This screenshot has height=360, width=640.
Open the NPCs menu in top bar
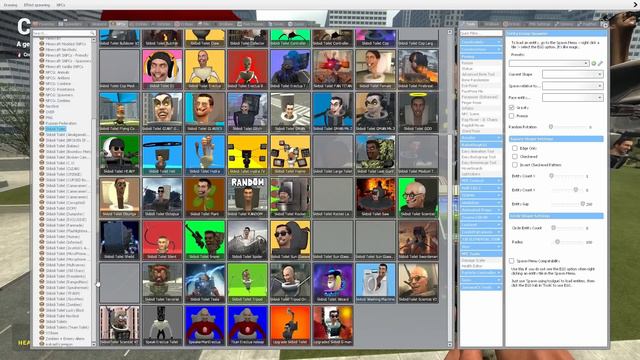pyautogui.click(x=61, y=5)
